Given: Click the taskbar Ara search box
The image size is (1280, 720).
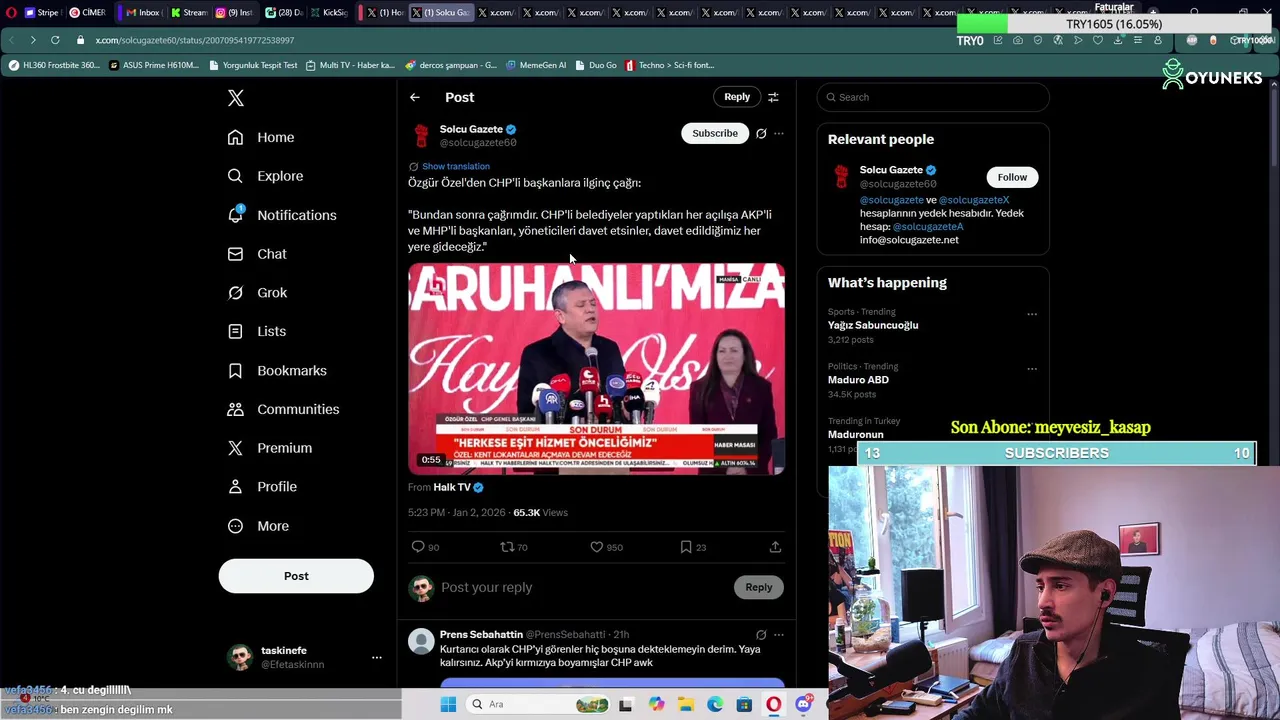Looking at the screenshot, I should [x=539, y=704].
